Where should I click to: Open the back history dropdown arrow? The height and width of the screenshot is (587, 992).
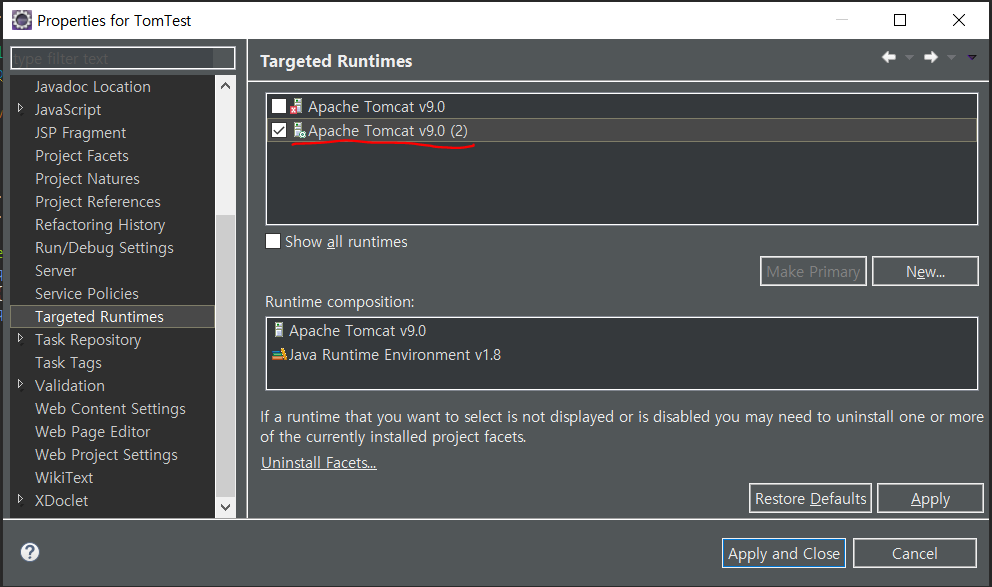pyautogui.click(x=910, y=58)
